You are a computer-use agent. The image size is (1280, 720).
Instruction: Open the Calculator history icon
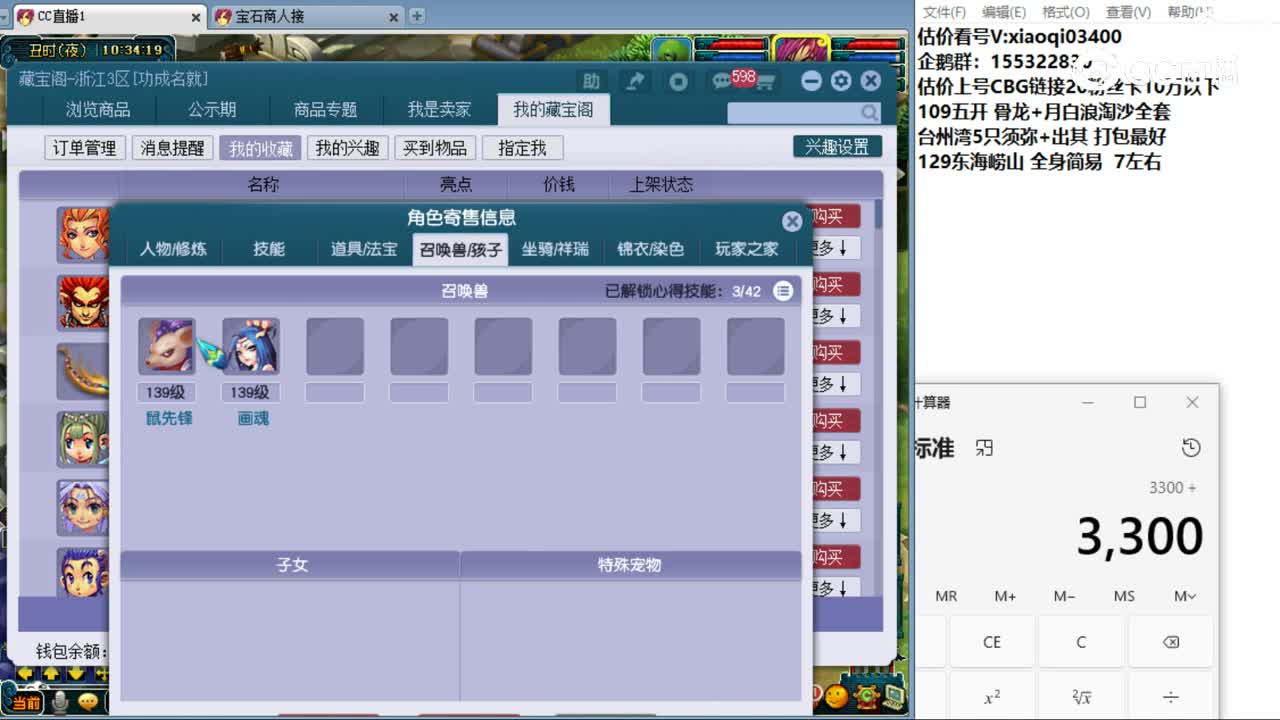coord(1191,448)
